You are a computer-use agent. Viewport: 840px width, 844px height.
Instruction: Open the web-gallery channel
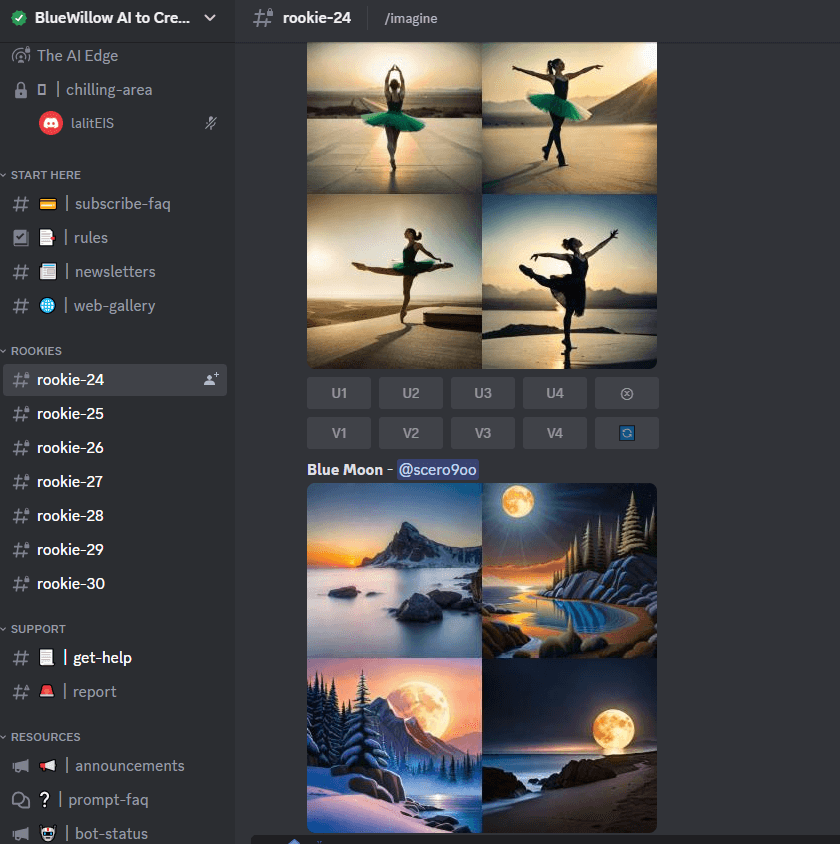(115, 306)
